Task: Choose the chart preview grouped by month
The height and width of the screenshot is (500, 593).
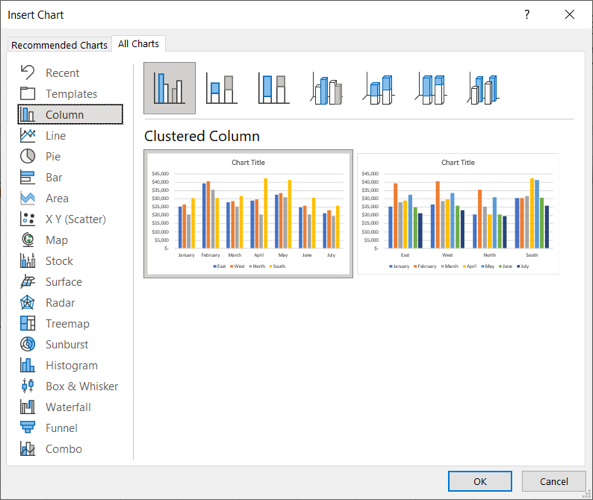Action: (x=248, y=214)
